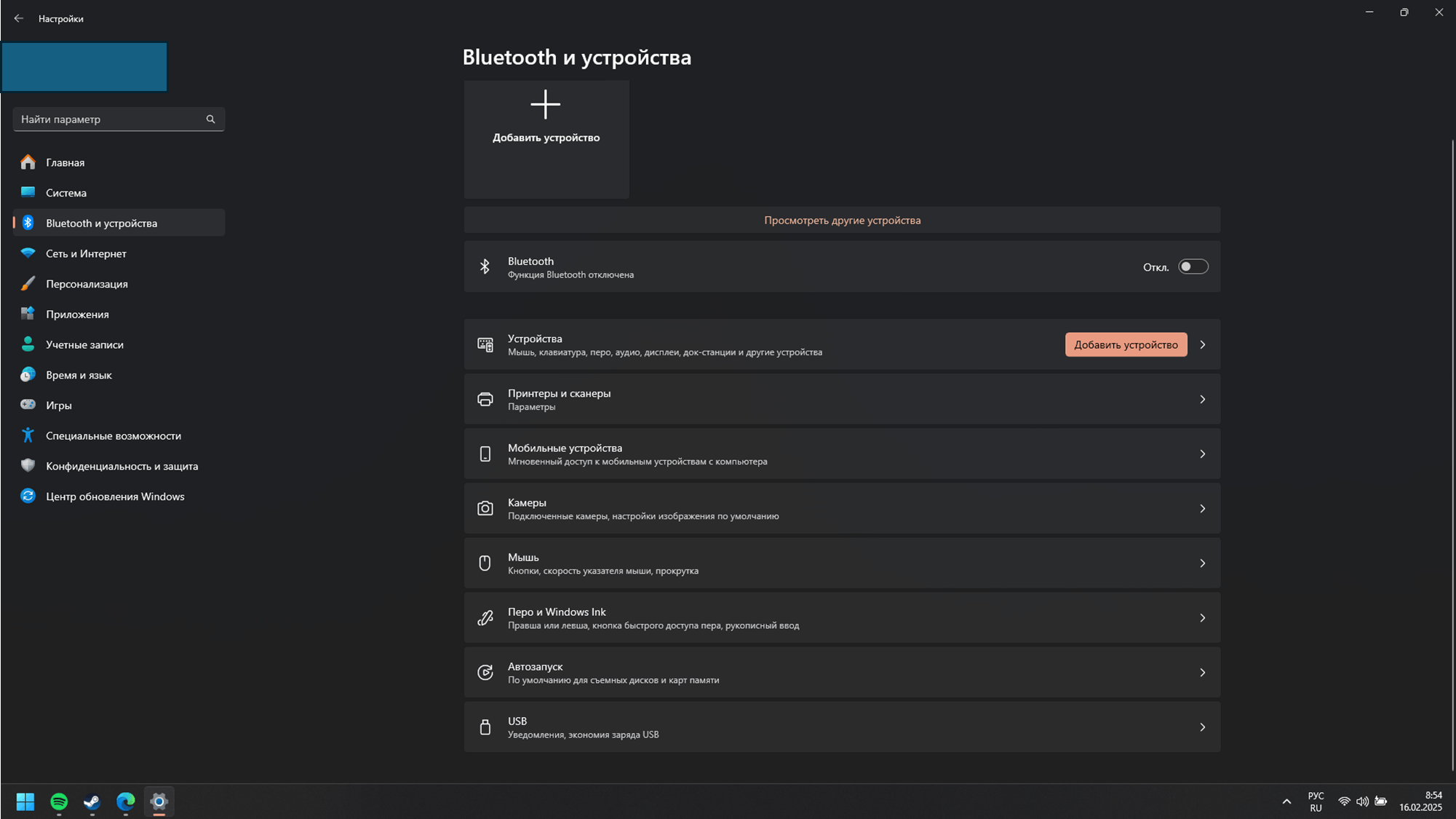1456x819 pixels.
Task: Click the keyboard icon in Устройства row
Action: point(485,344)
